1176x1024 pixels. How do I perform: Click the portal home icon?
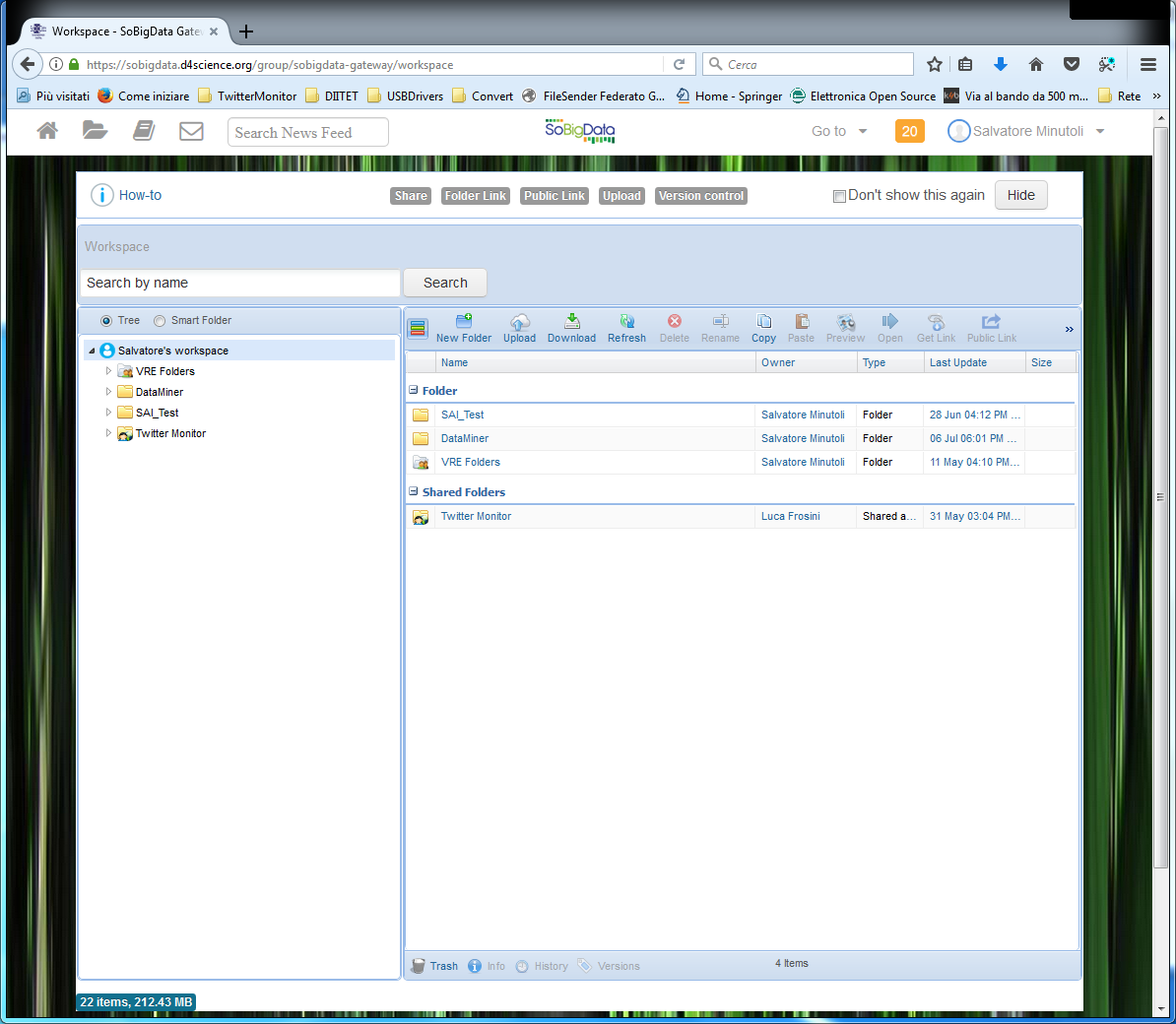click(47, 131)
